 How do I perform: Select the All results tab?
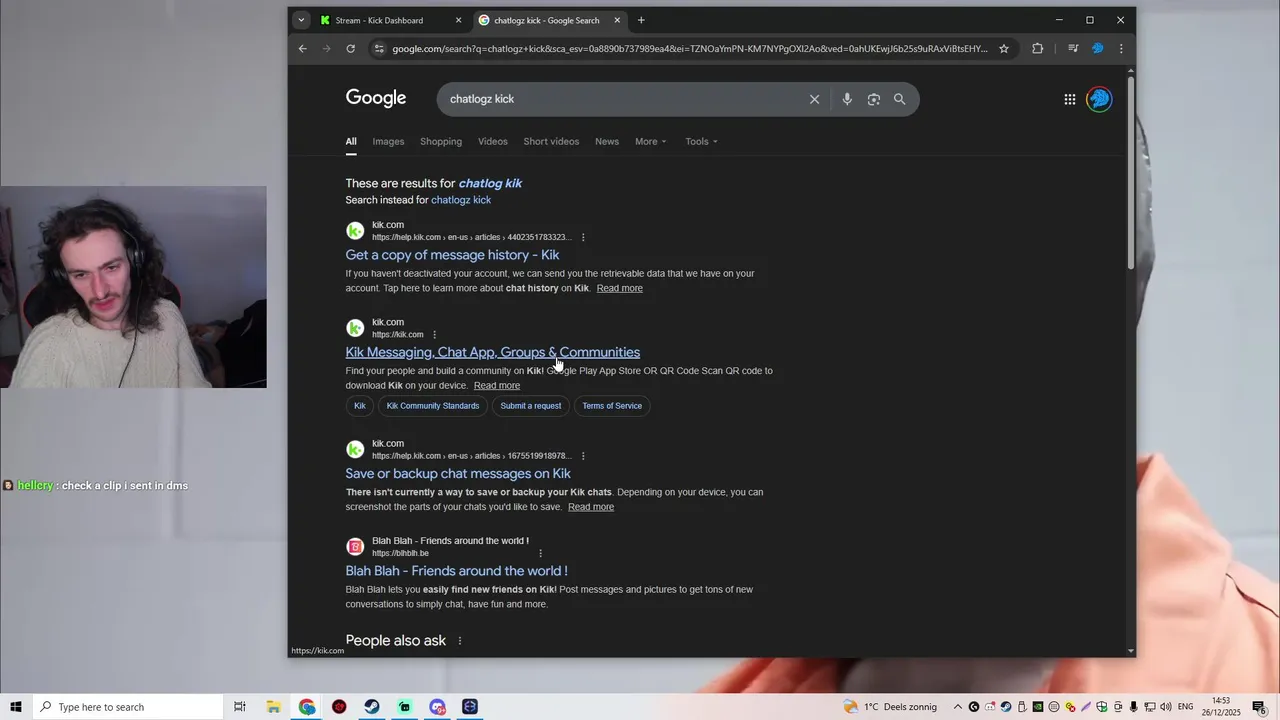(351, 141)
